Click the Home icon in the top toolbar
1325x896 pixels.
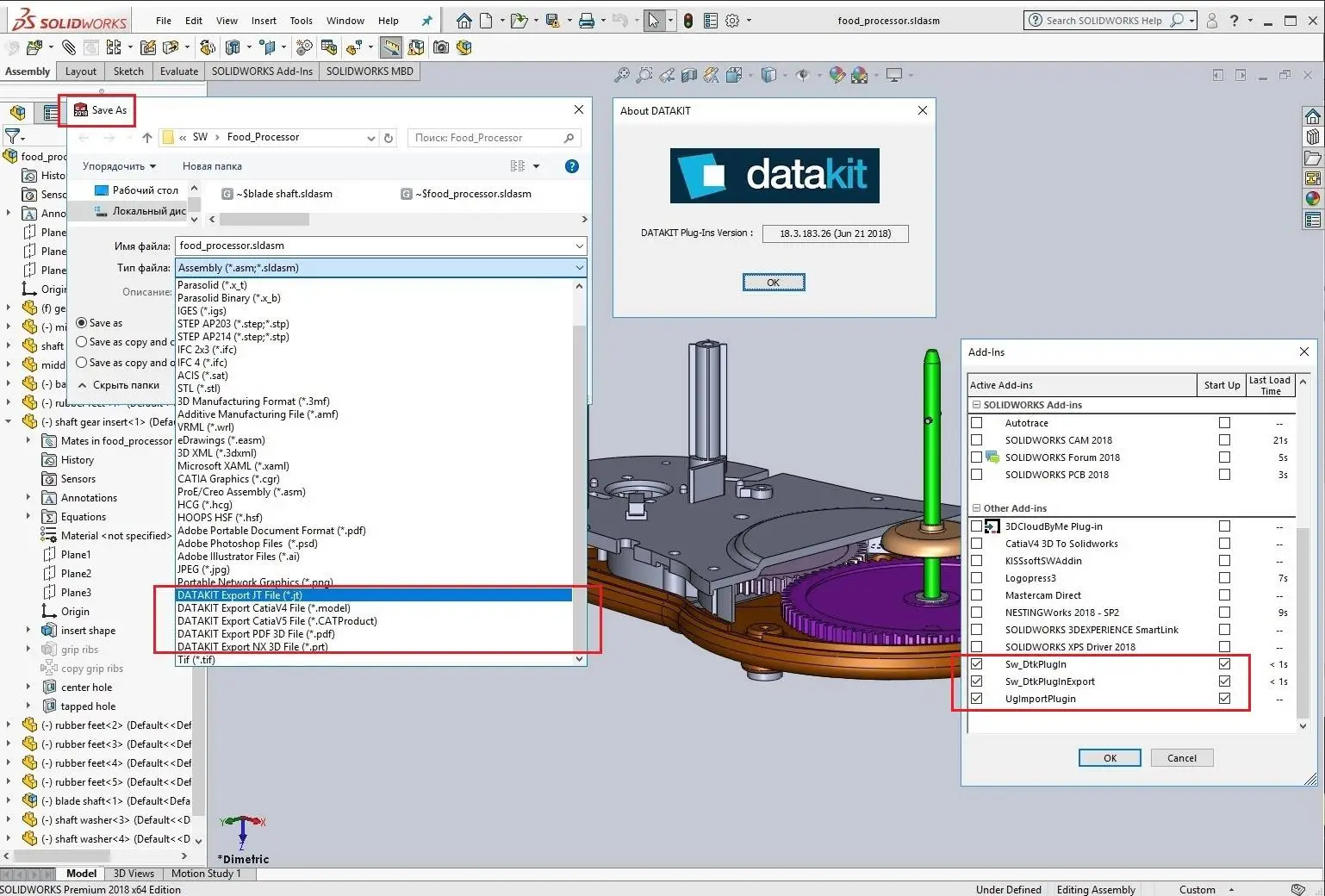(463, 21)
